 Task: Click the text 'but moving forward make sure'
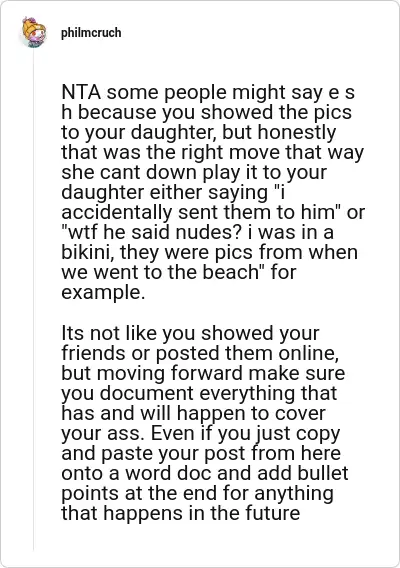click(203, 373)
